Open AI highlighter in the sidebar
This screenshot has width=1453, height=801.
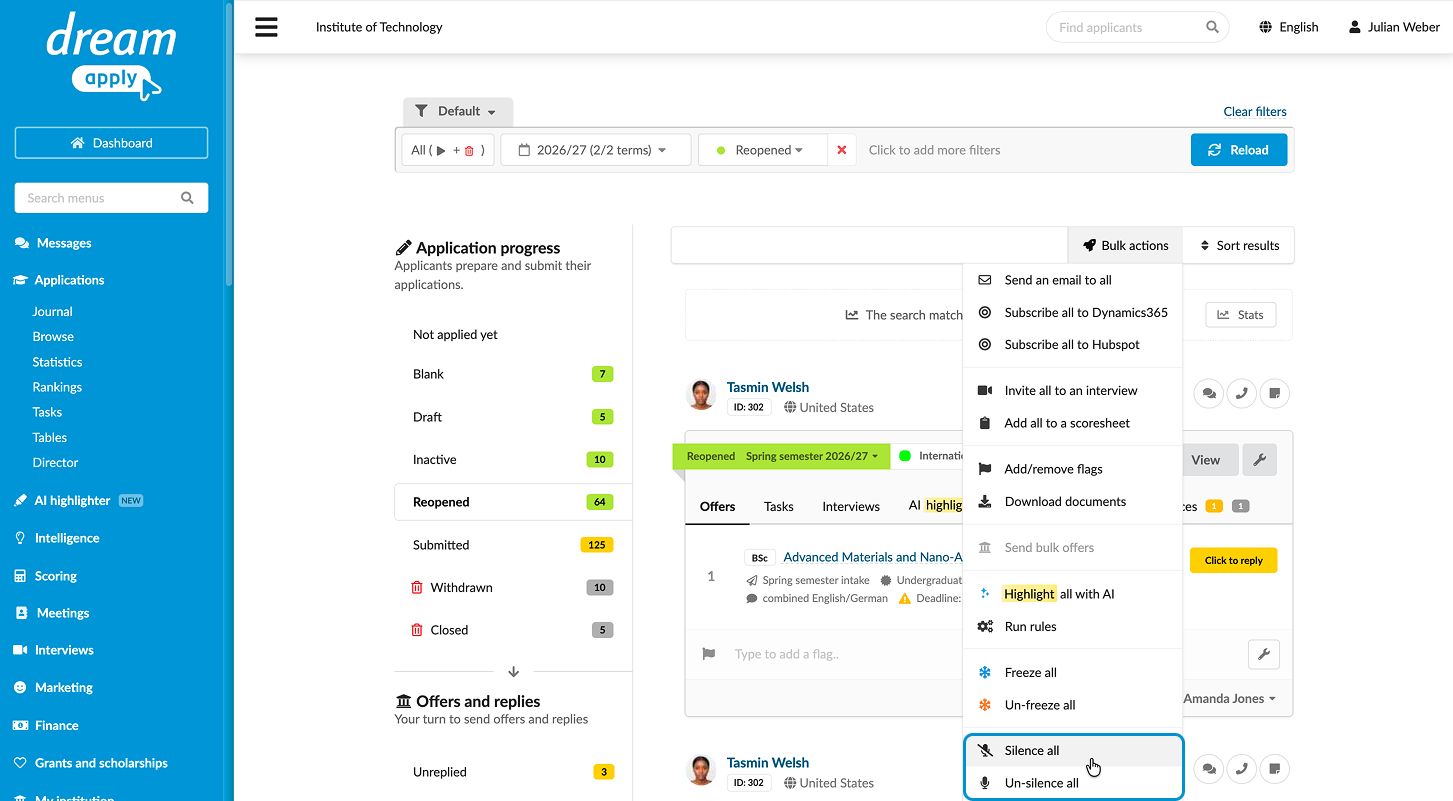[72, 500]
